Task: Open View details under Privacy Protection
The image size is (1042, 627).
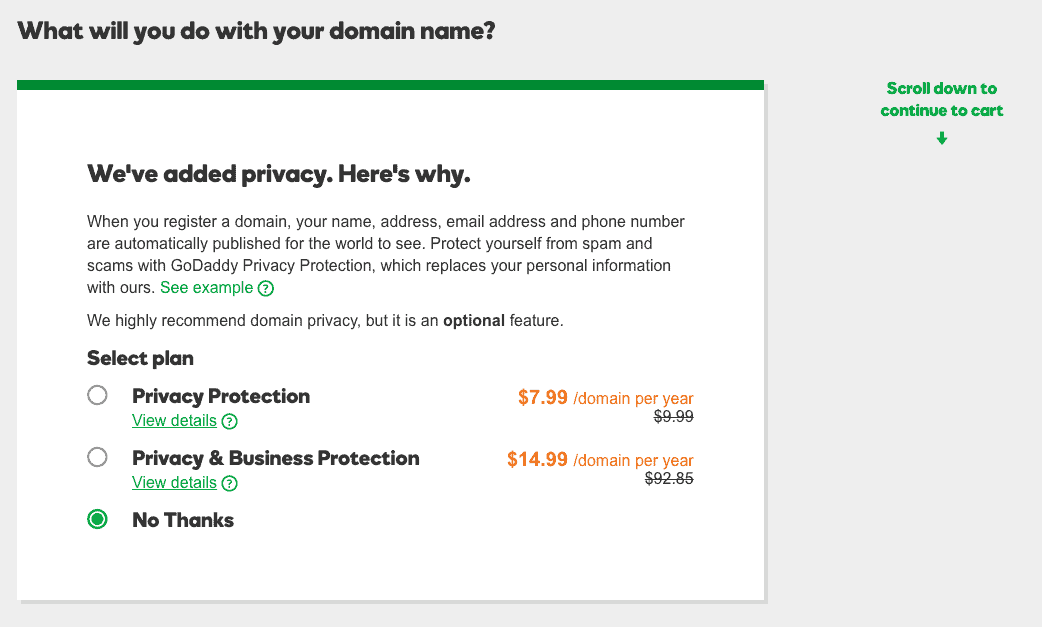Action: (174, 420)
